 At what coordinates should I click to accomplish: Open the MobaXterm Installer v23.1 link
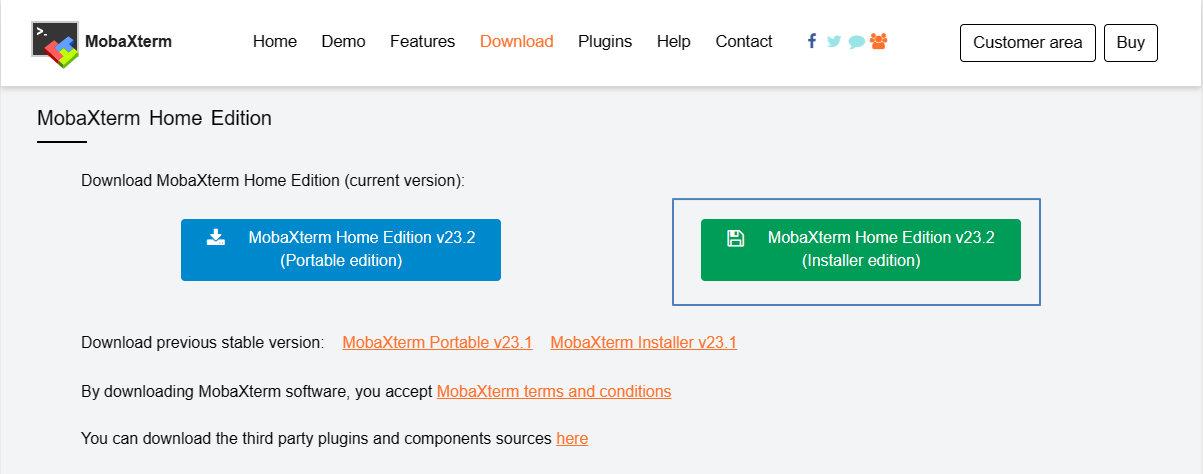643,343
